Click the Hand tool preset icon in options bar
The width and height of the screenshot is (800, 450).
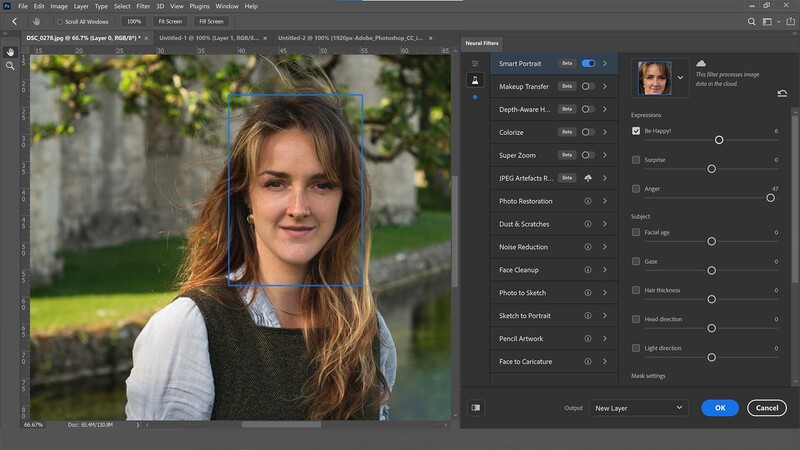[36, 21]
